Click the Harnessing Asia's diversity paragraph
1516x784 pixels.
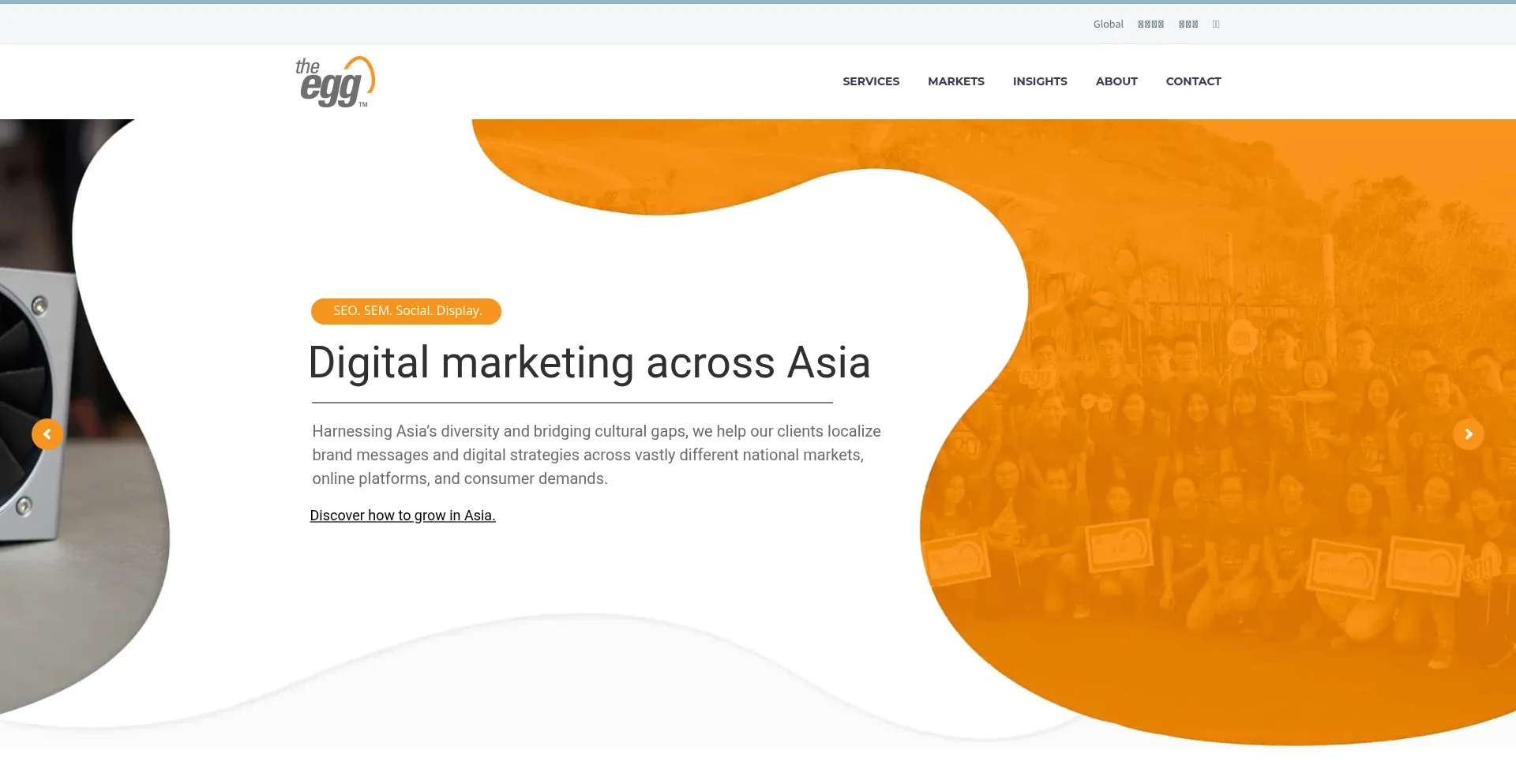pos(596,455)
